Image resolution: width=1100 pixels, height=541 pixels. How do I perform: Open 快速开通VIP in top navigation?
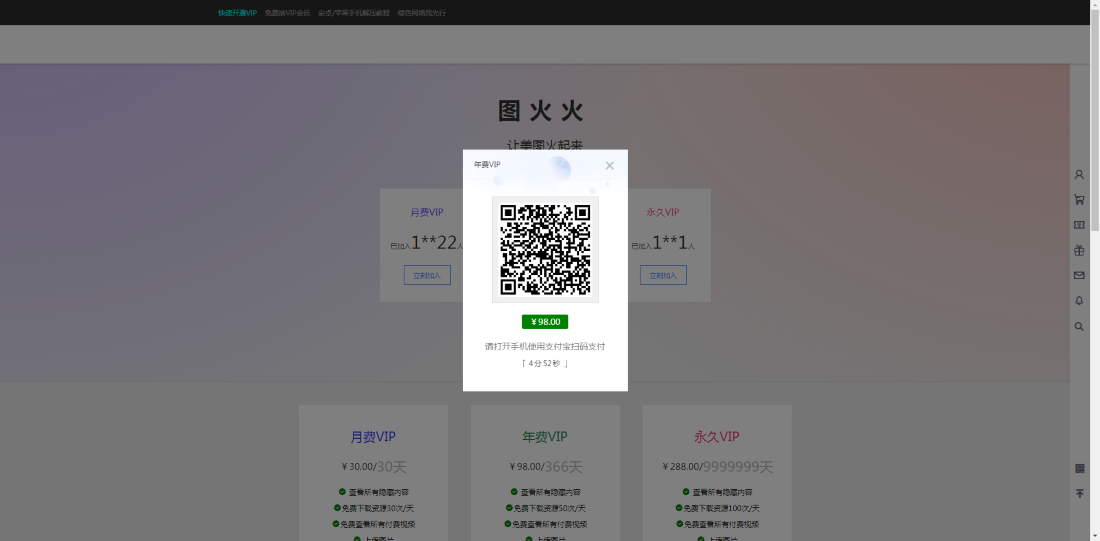[237, 13]
